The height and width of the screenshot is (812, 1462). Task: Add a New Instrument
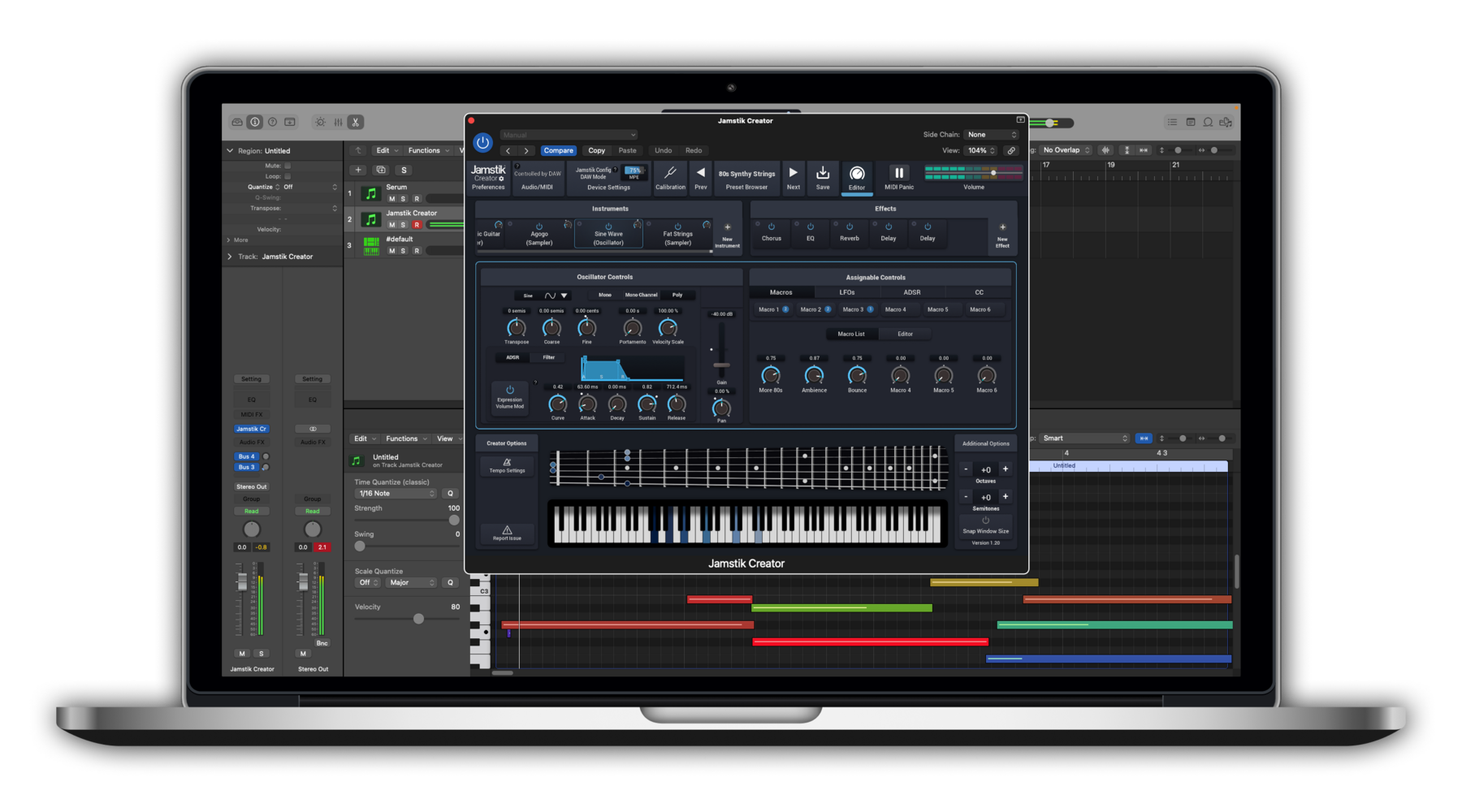pos(727,235)
